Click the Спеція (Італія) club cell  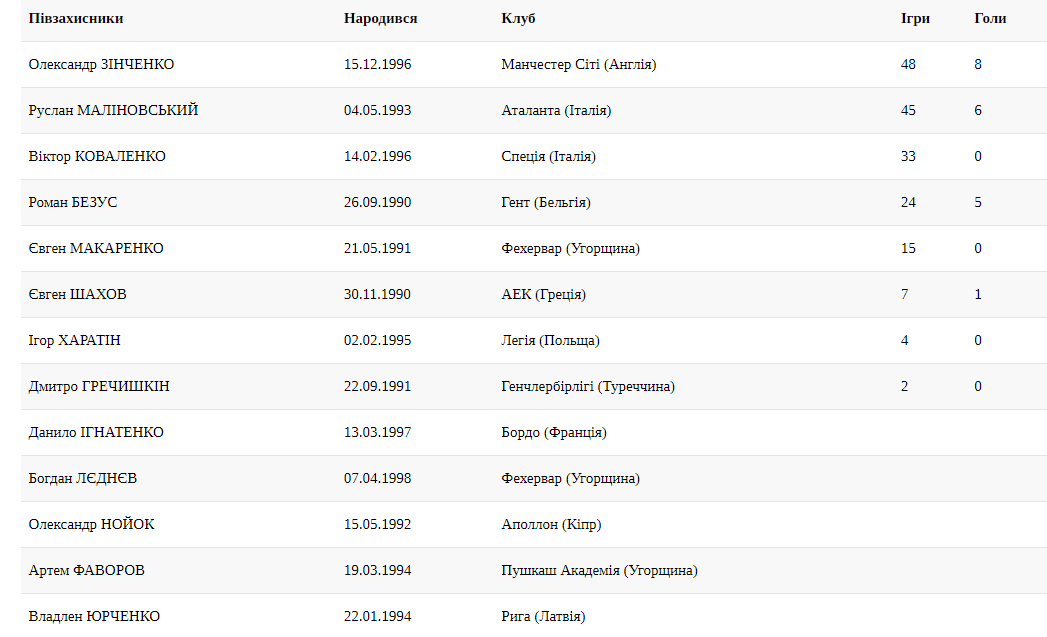(x=548, y=156)
